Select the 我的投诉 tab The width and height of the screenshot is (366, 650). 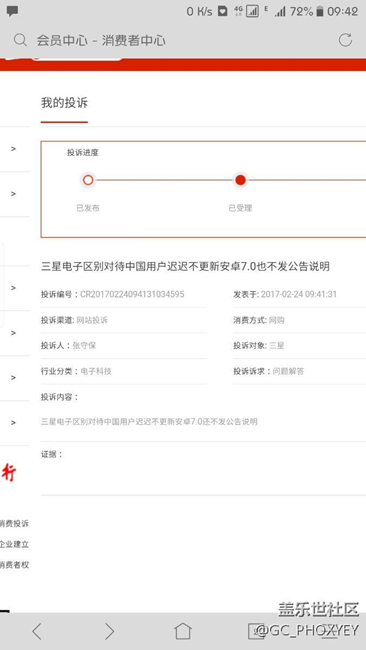pos(64,103)
